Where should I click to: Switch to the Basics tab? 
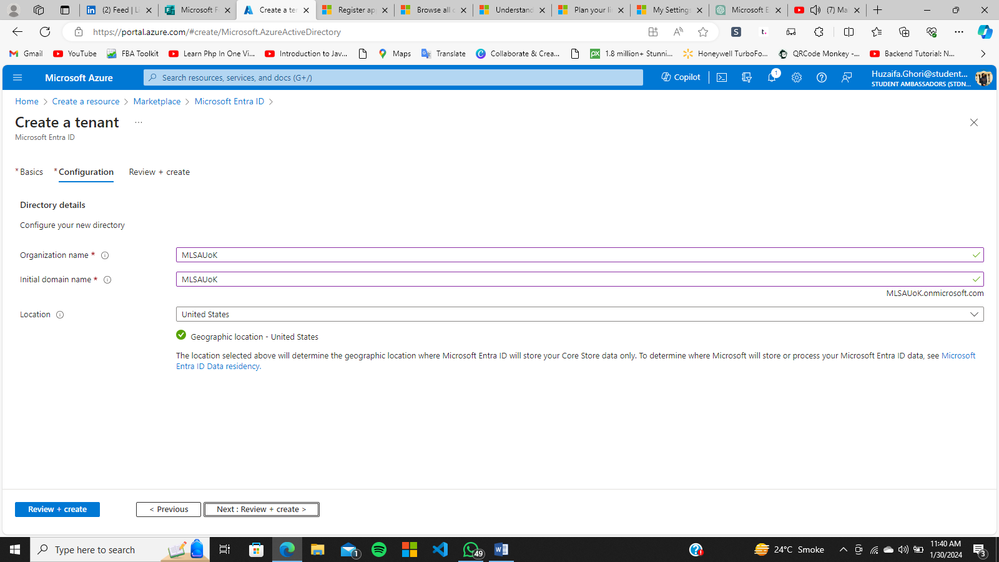coord(29,172)
